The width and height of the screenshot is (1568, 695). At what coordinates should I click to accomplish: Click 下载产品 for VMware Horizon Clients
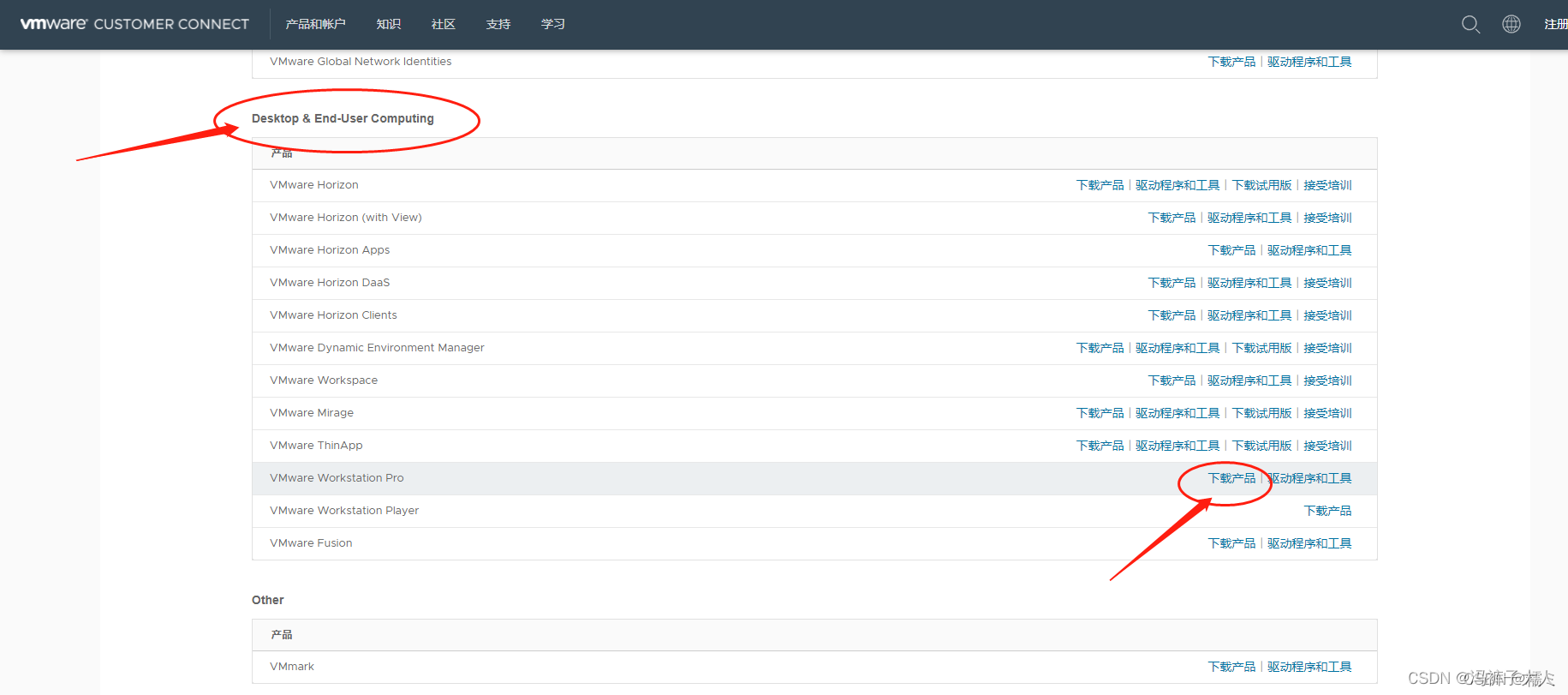[x=1172, y=315]
